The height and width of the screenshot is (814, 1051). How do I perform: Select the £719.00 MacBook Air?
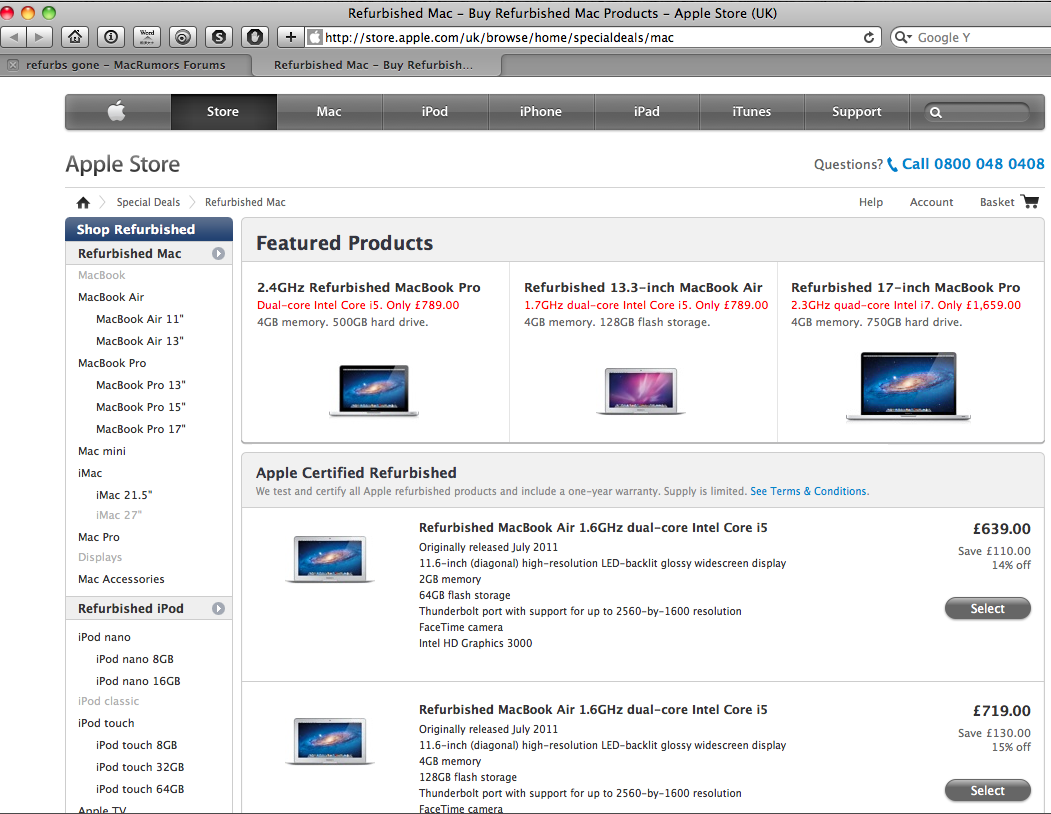click(988, 791)
